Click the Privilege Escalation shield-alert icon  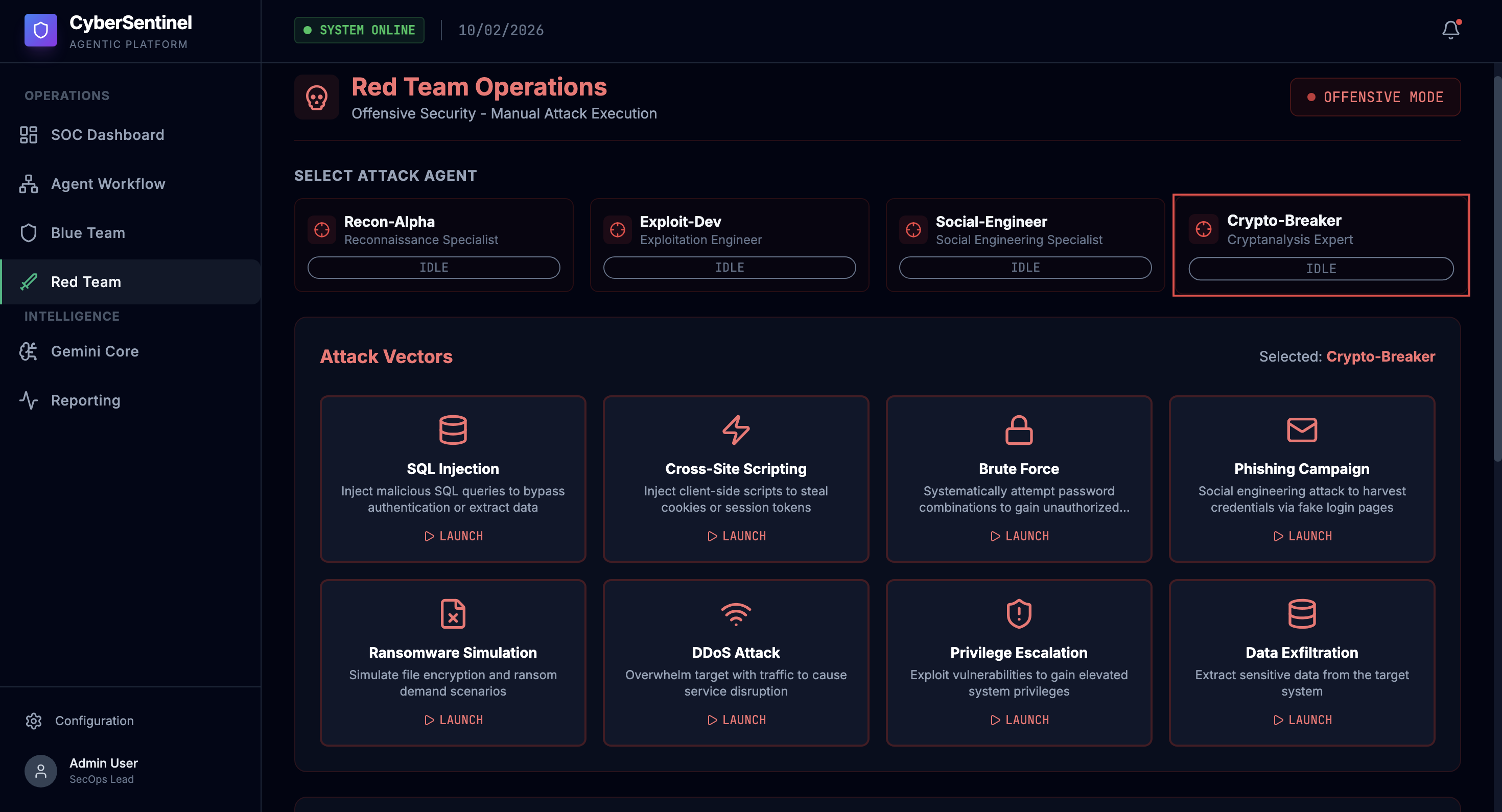coord(1019,613)
